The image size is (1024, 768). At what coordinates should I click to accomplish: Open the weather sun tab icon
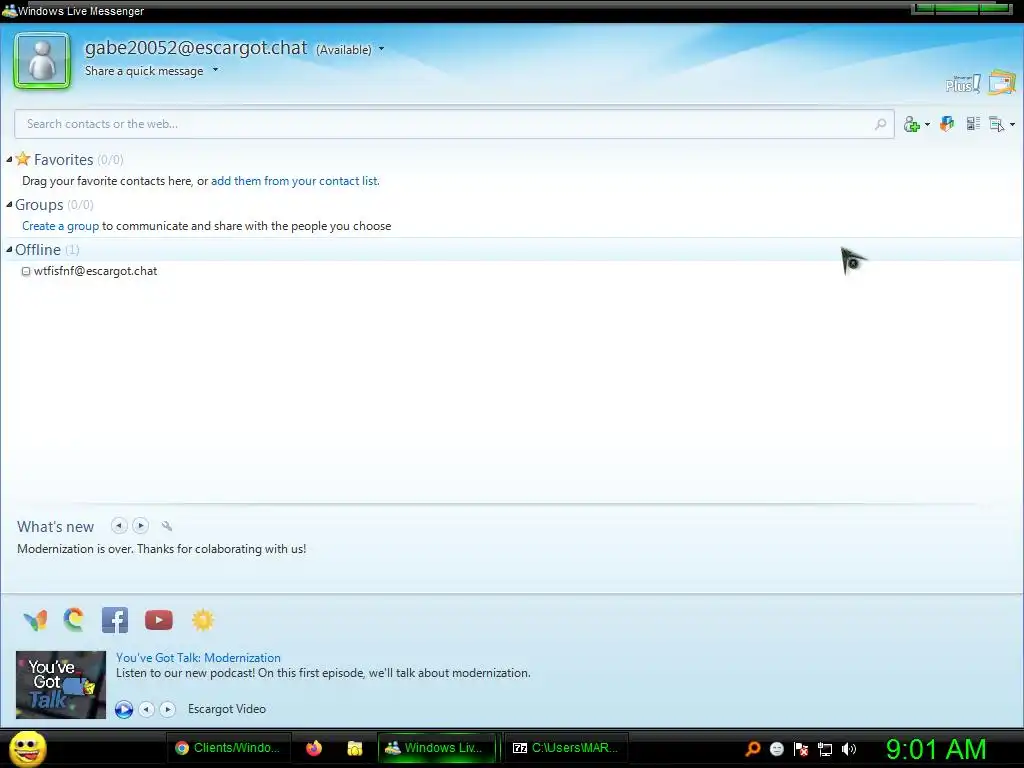tap(203, 620)
